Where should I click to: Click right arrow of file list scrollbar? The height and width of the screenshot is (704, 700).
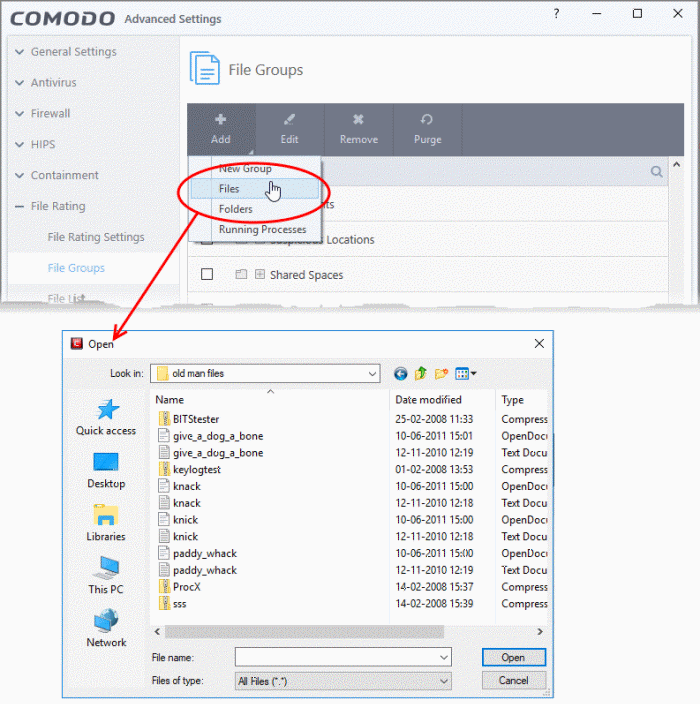540,632
